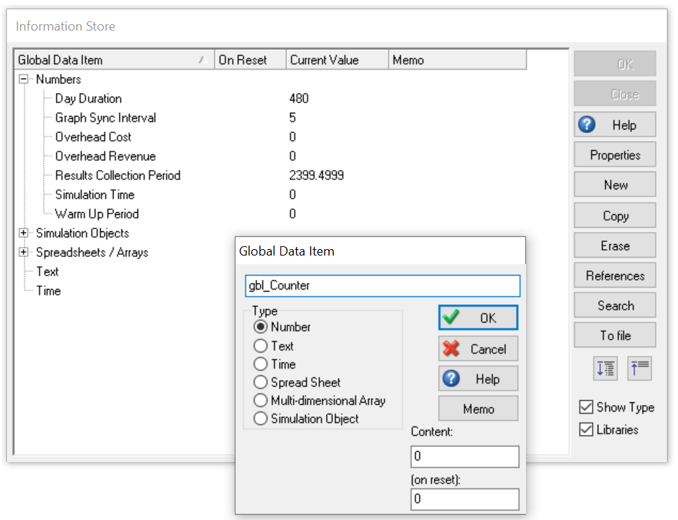Click the sort ascending icon button
The height and width of the screenshot is (520, 678).
pos(639,368)
